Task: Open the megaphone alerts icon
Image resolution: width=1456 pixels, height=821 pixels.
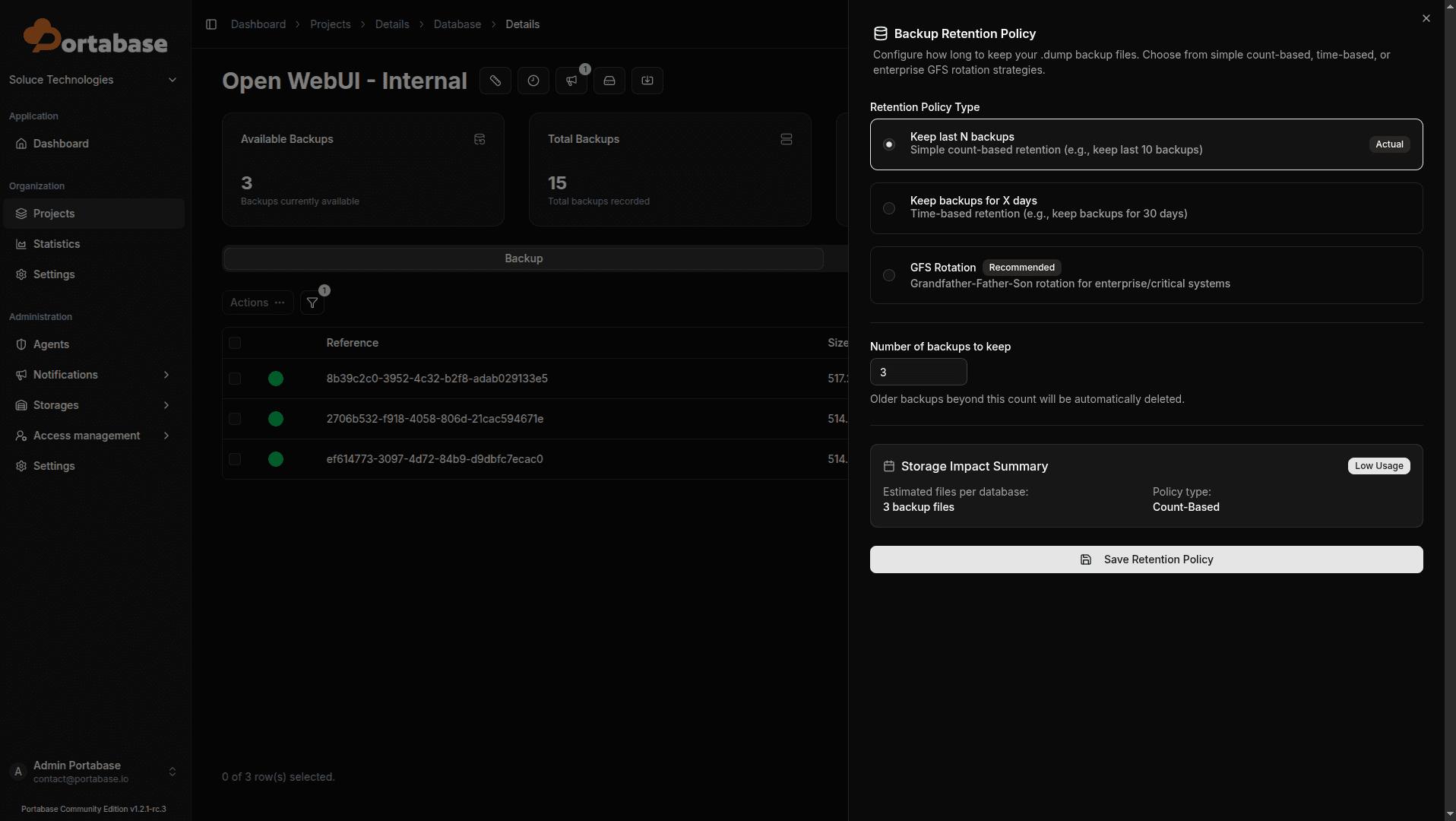Action: pyautogui.click(x=571, y=81)
